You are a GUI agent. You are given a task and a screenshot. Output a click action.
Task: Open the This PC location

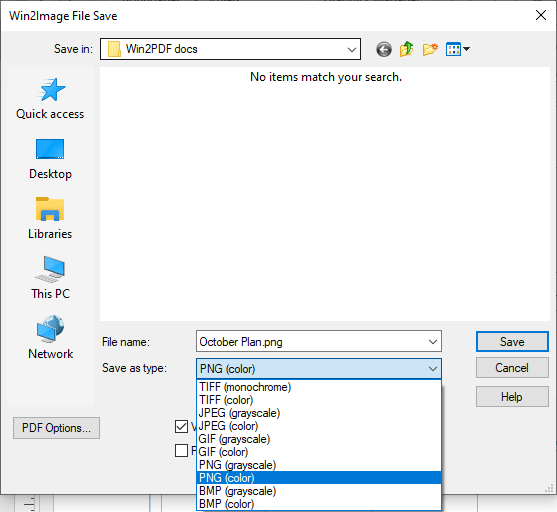[x=50, y=278]
